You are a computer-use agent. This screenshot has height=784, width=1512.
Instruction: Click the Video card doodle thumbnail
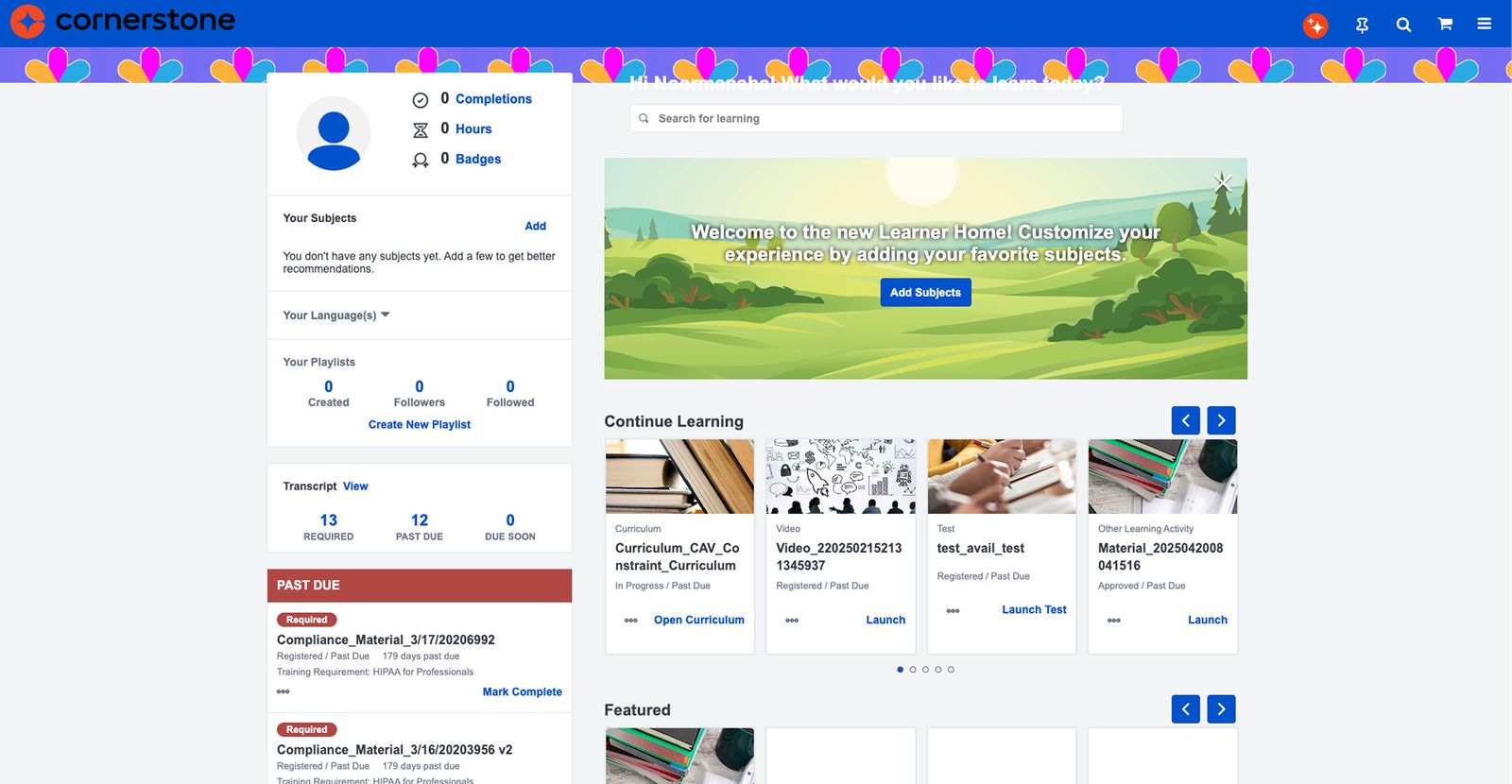coord(841,476)
